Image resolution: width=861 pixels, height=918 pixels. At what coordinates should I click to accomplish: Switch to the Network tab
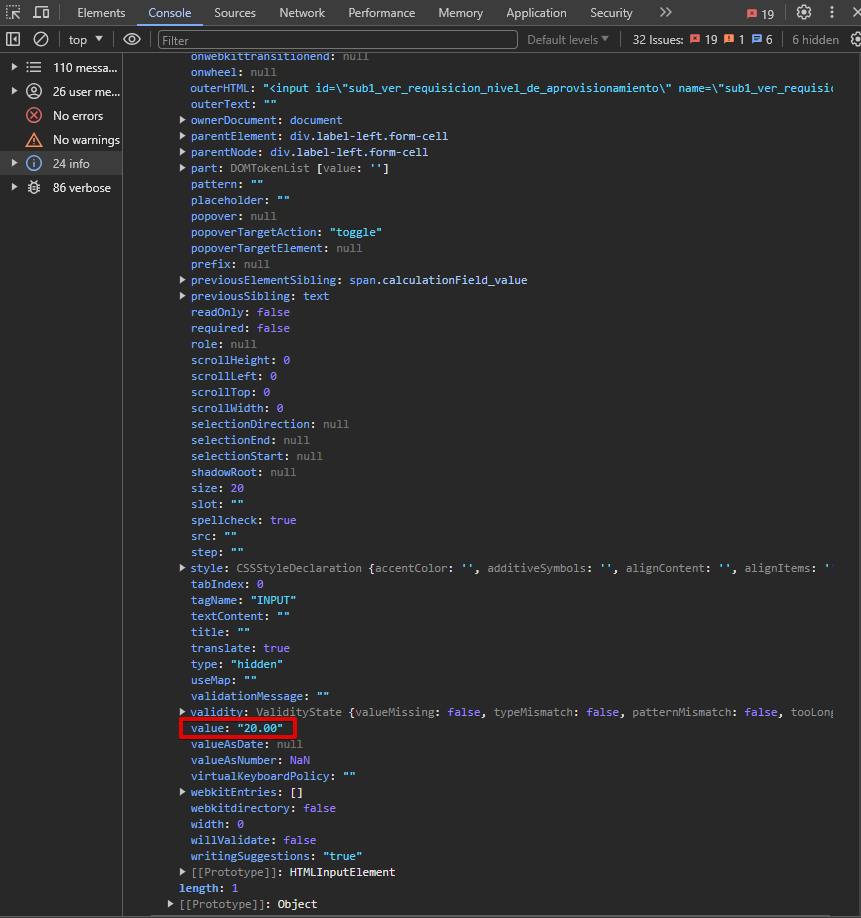[x=302, y=13]
